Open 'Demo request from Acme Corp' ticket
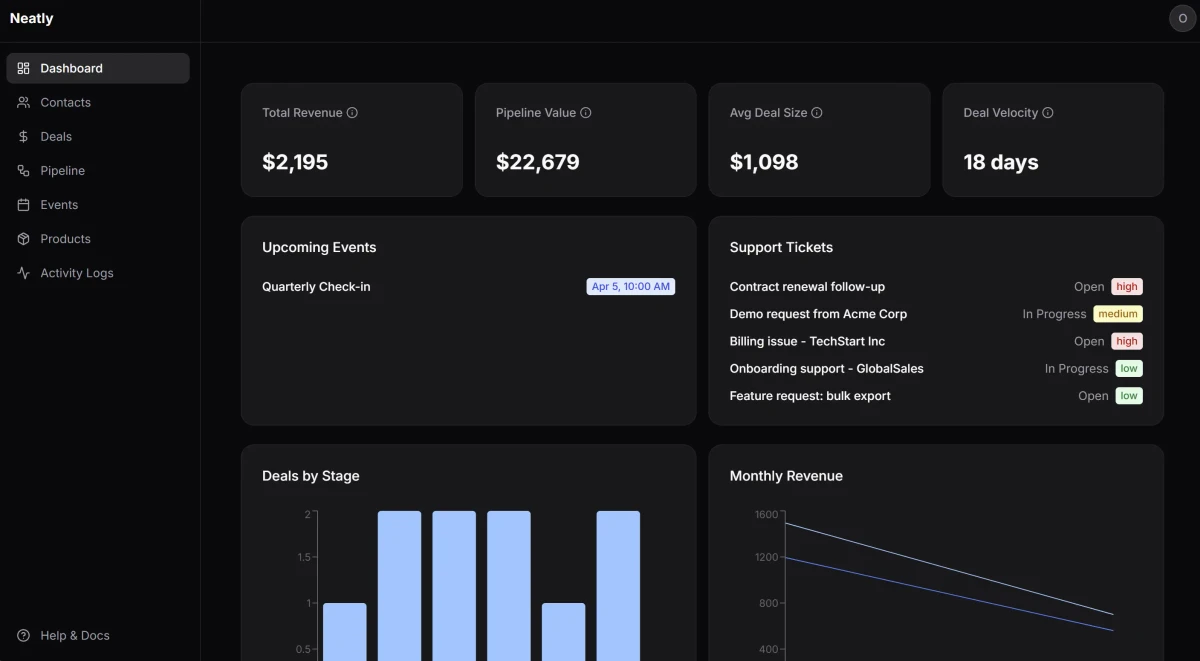 coord(818,314)
